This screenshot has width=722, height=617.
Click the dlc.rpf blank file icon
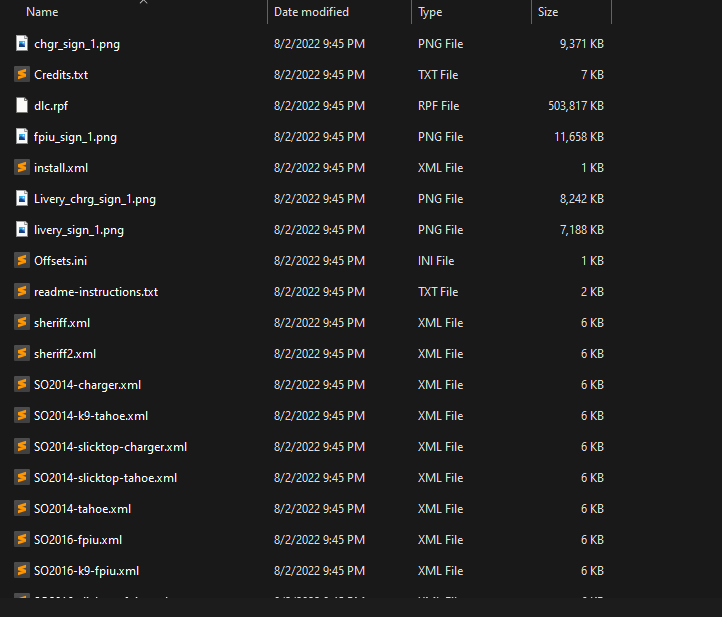tap(22, 106)
